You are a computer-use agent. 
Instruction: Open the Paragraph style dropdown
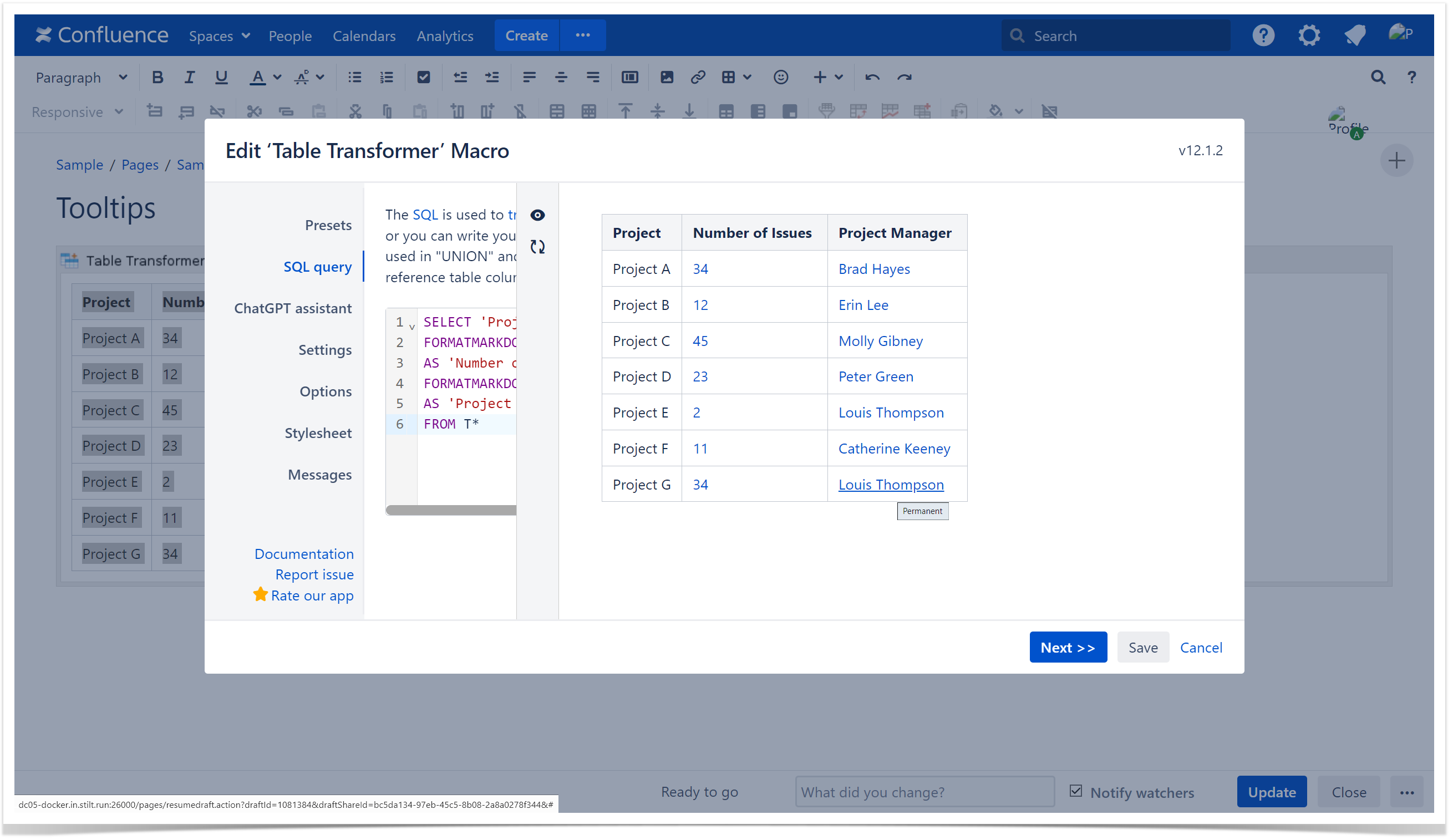81,77
